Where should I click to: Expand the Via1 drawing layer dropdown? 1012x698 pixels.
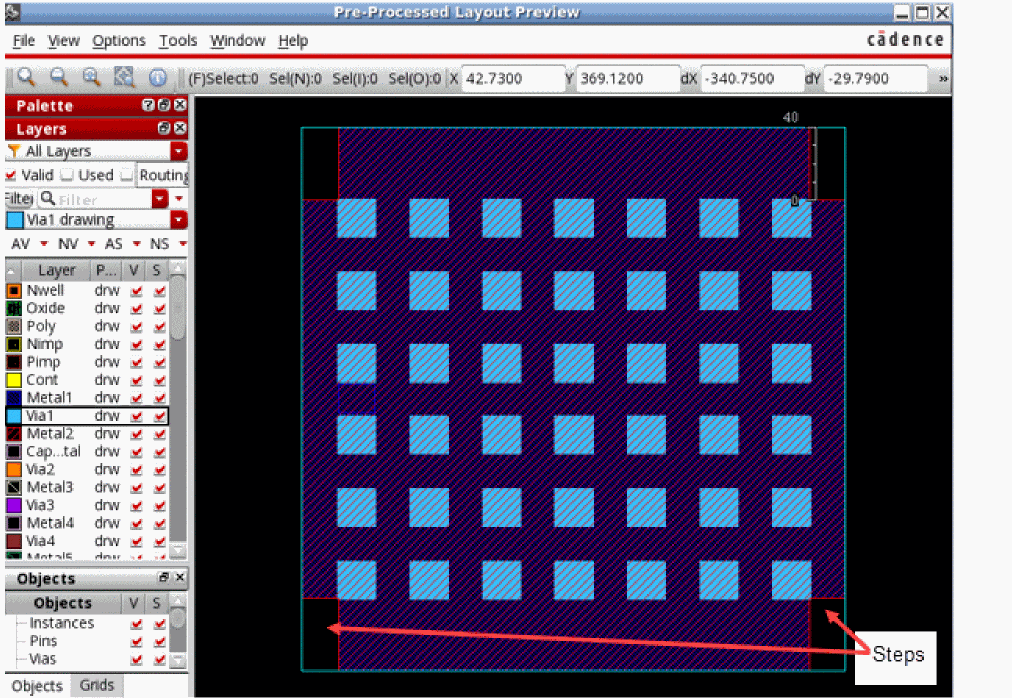coord(179,220)
